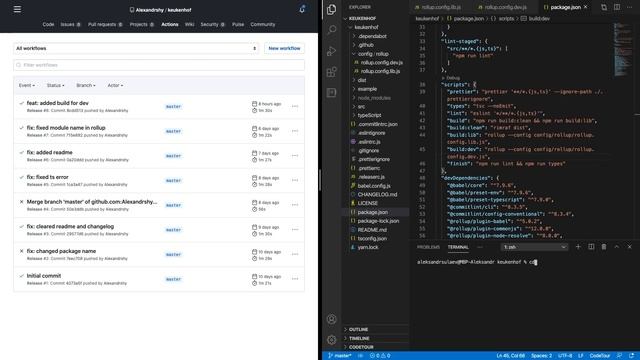Go to the Code tab in Gitea
The image size is (640, 360).
(48, 24)
